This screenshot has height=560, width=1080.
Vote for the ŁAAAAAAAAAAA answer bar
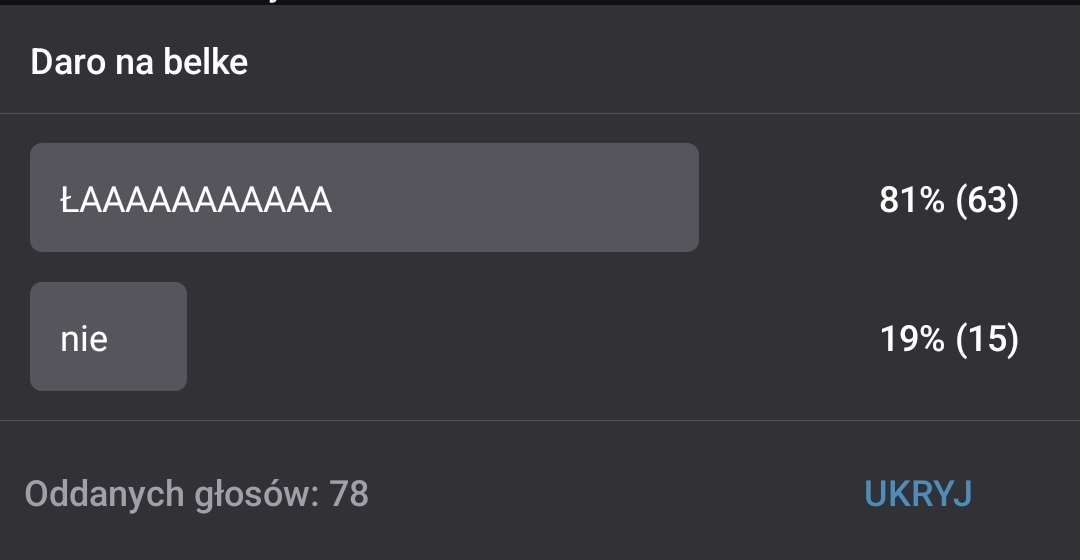click(x=364, y=198)
